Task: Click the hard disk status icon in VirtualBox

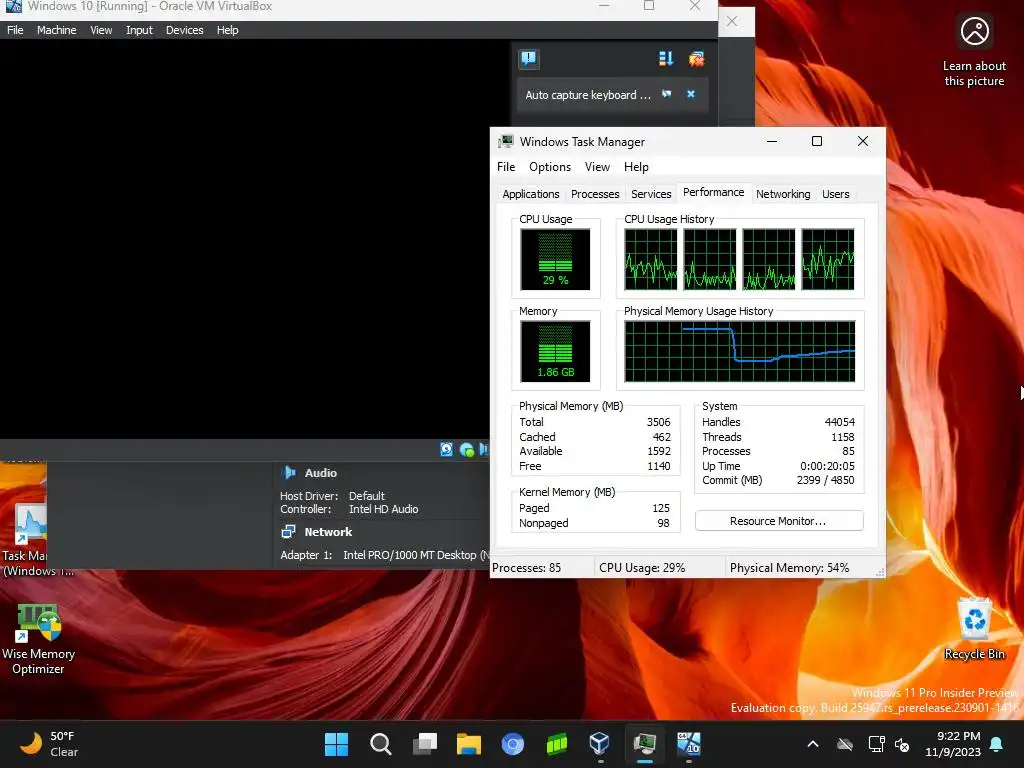Action: point(446,449)
